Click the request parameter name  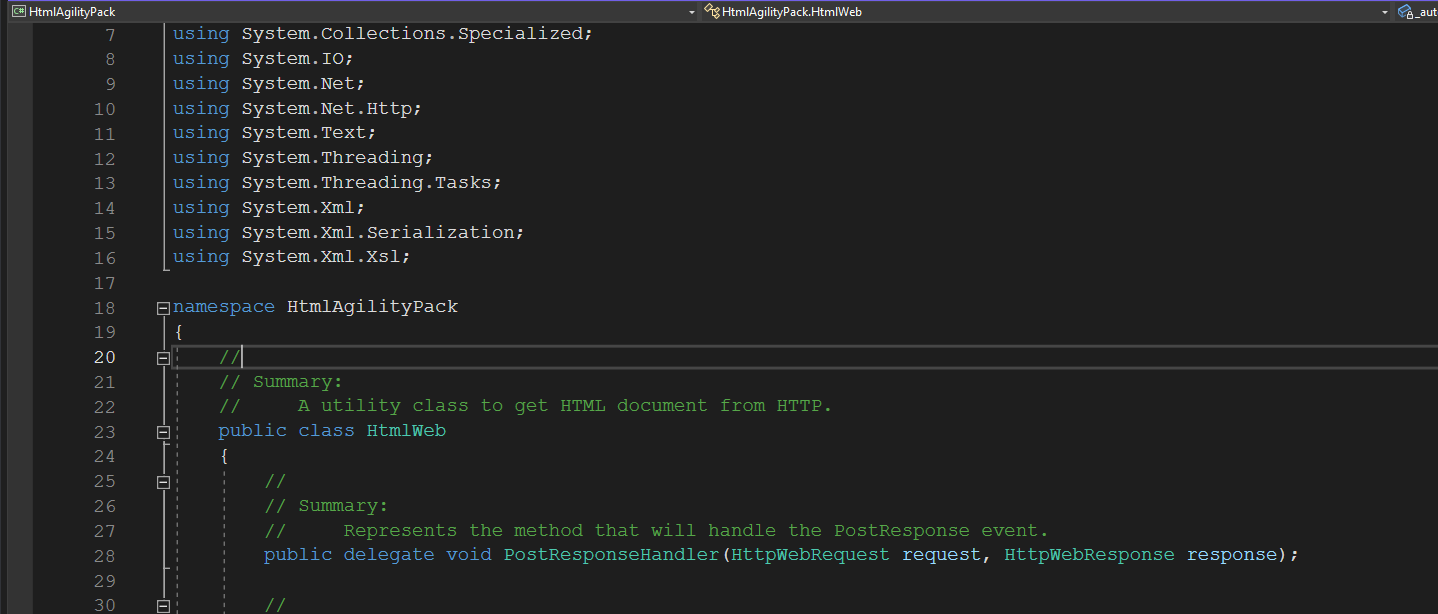[x=942, y=555]
